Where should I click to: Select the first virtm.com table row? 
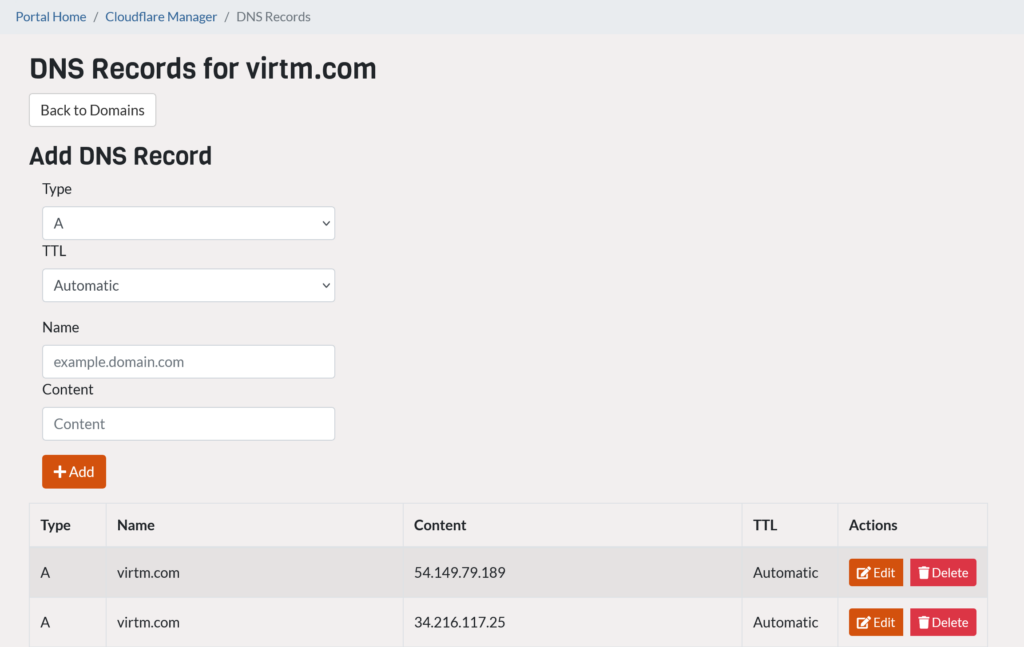(x=400, y=572)
